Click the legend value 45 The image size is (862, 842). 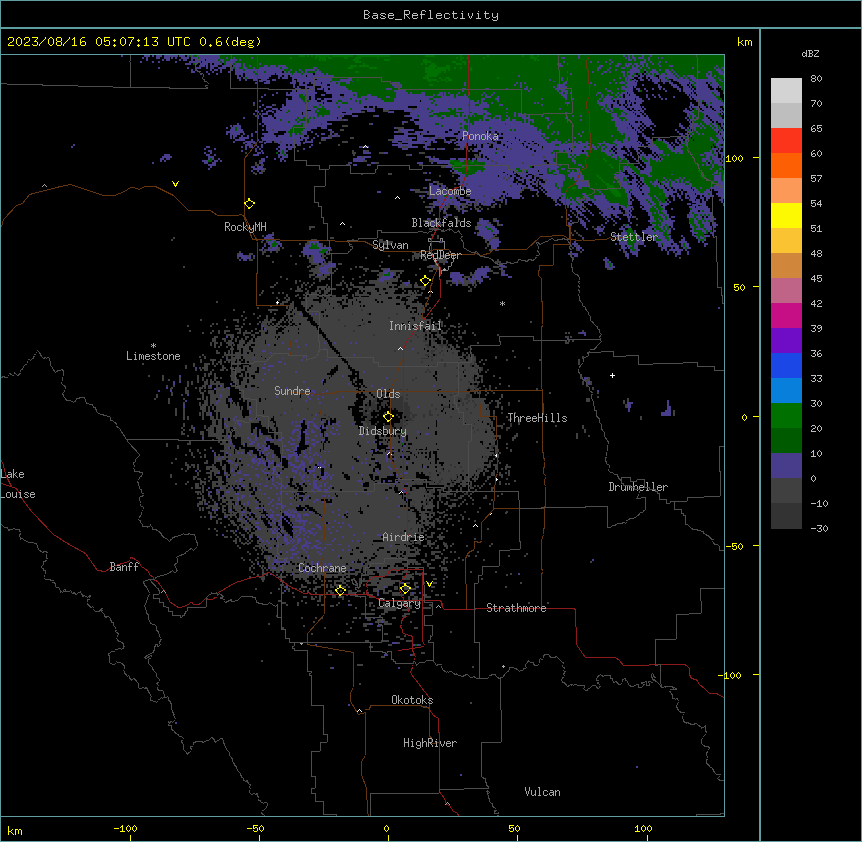point(816,279)
